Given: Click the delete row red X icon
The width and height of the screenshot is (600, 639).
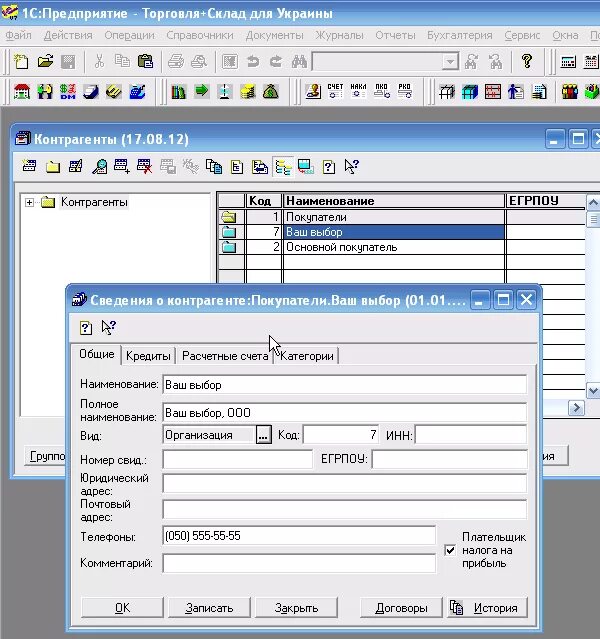Looking at the screenshot, I should pos(145,166).
